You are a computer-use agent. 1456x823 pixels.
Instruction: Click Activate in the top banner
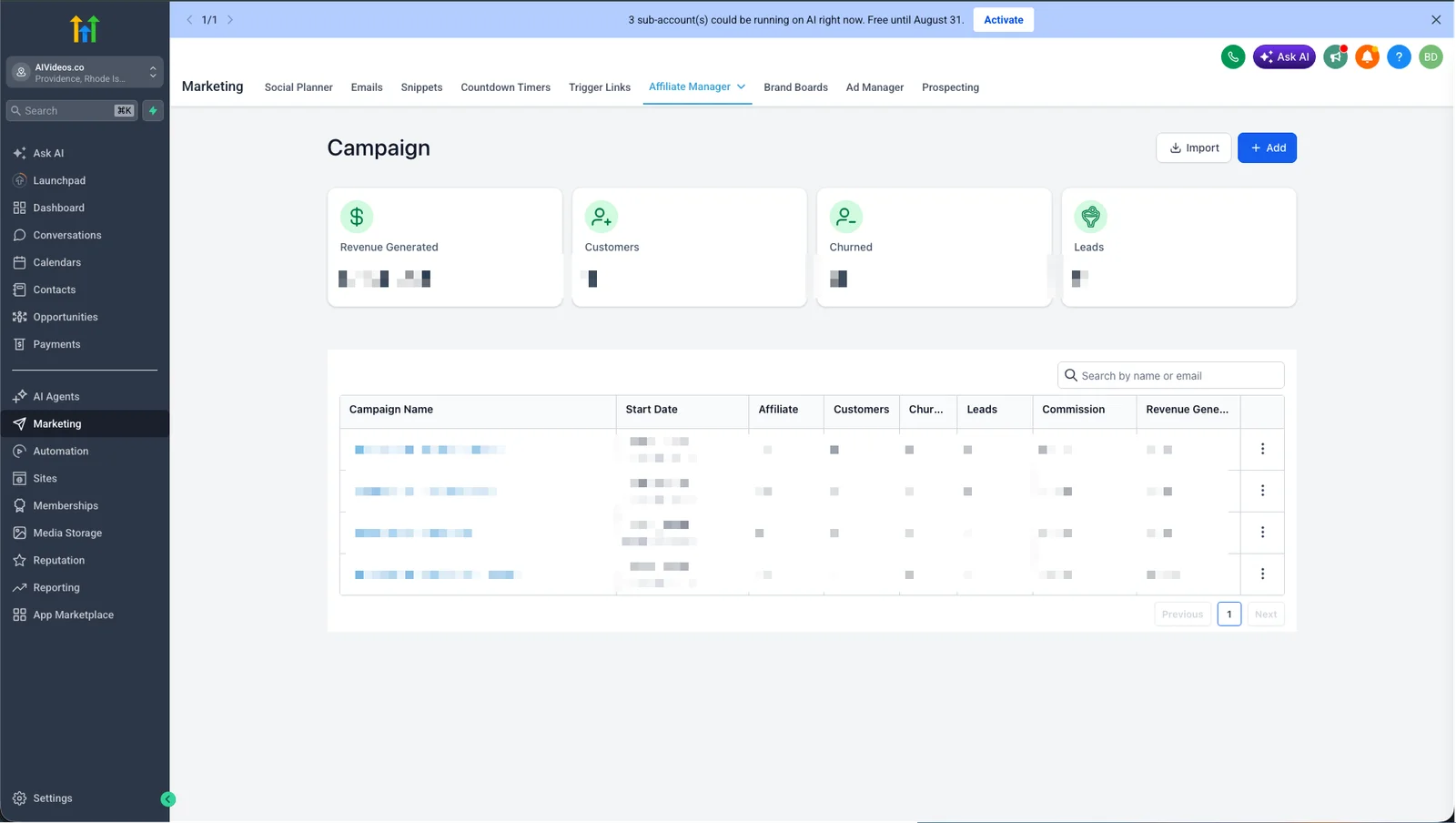(x=1003, y=20)
